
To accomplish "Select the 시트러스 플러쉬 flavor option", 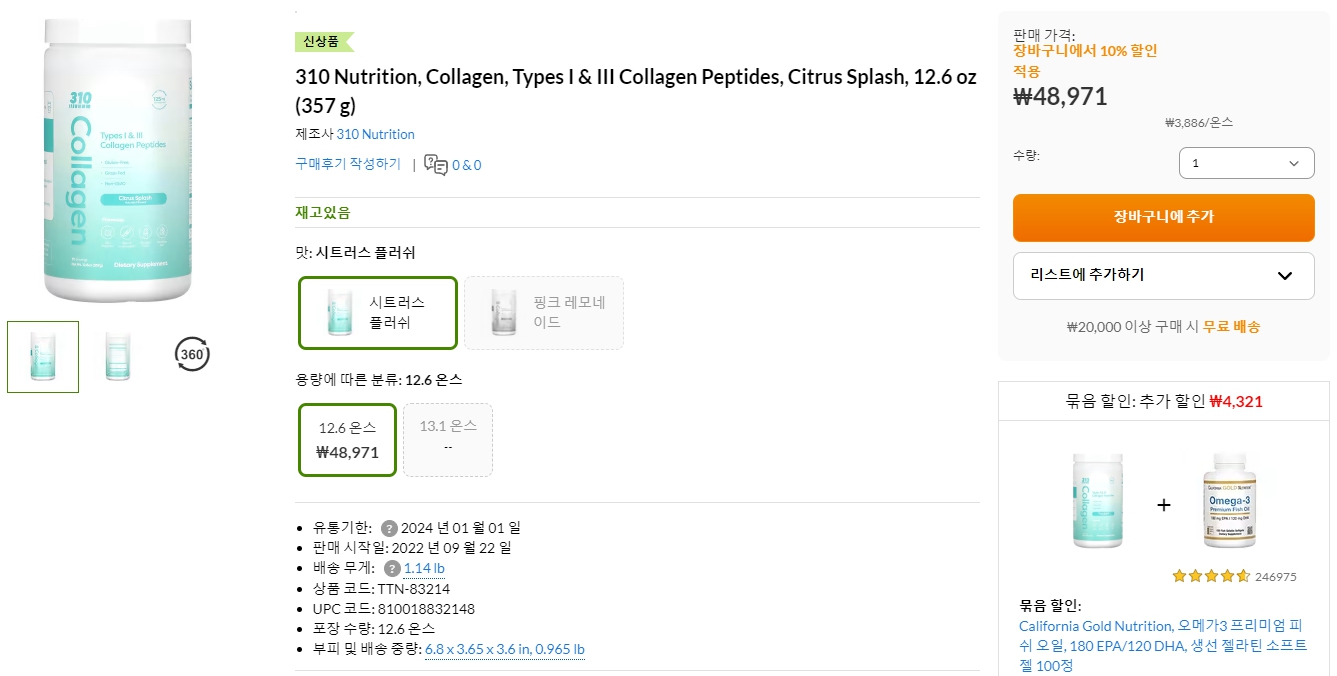I will point(377,312).
